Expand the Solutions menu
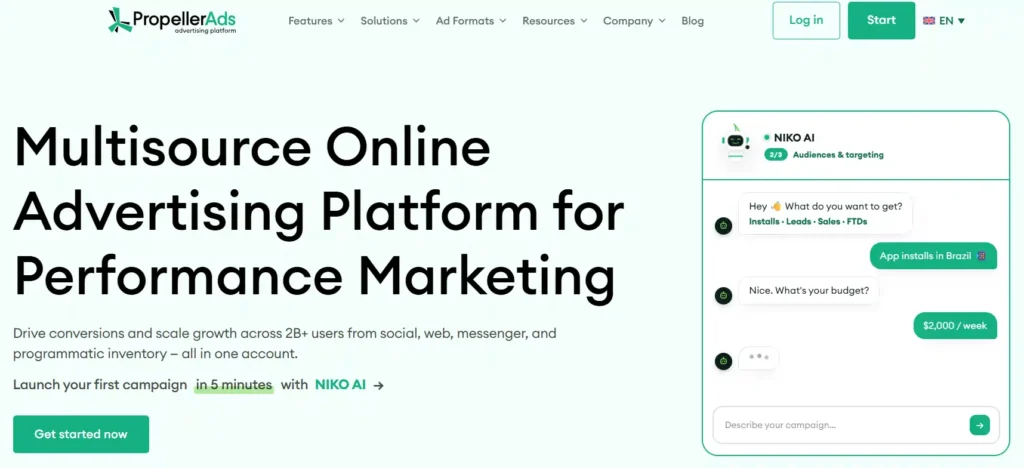 pos(390,21)
